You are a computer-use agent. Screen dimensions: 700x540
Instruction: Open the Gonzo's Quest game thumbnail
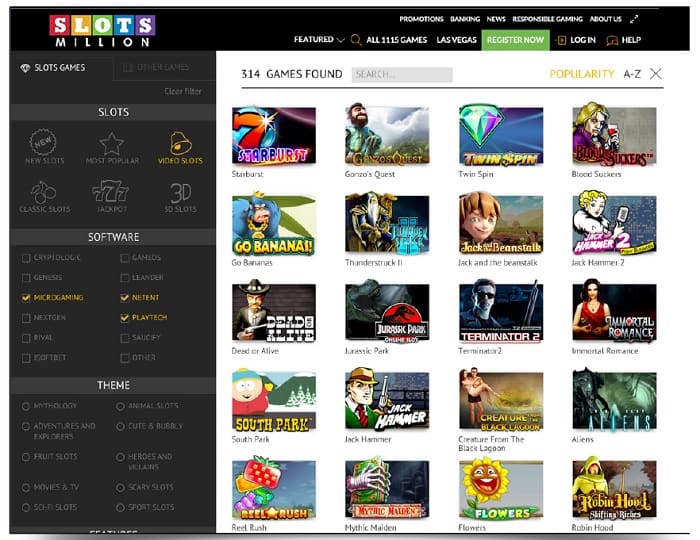[x=387, y=136]
